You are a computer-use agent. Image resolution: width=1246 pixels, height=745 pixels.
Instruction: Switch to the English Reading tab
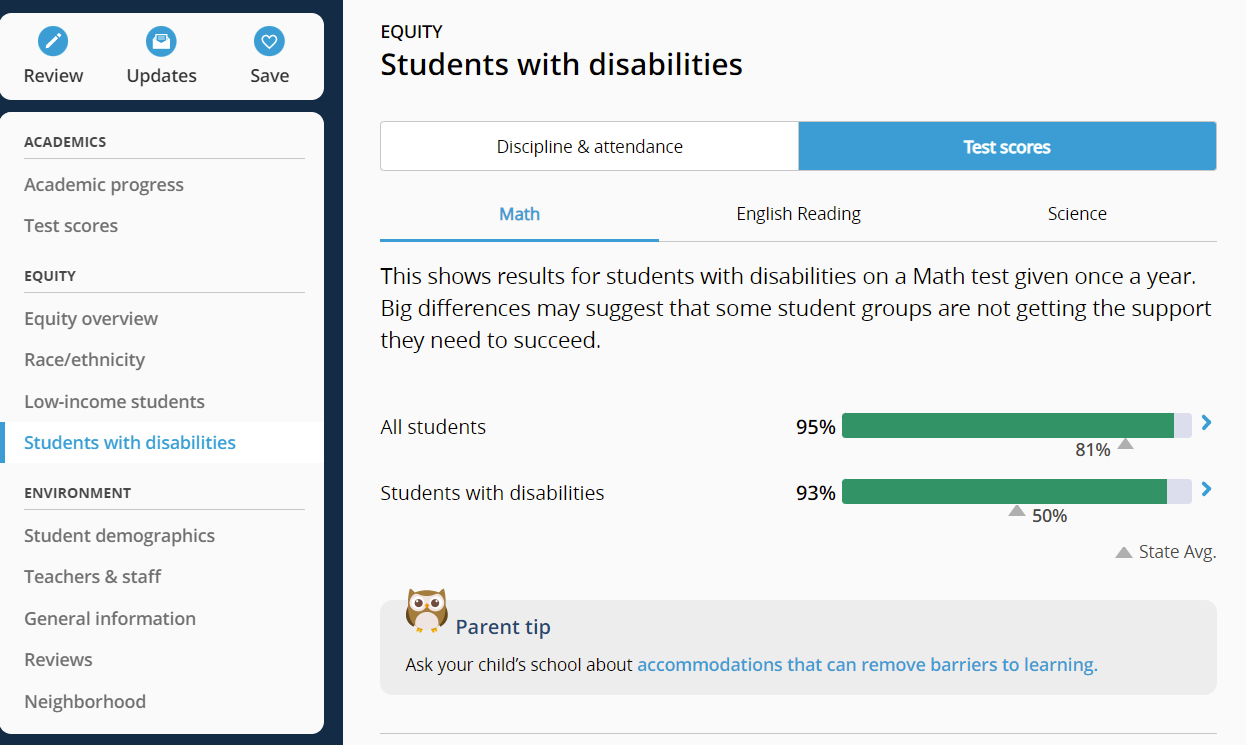click(798, 214)
